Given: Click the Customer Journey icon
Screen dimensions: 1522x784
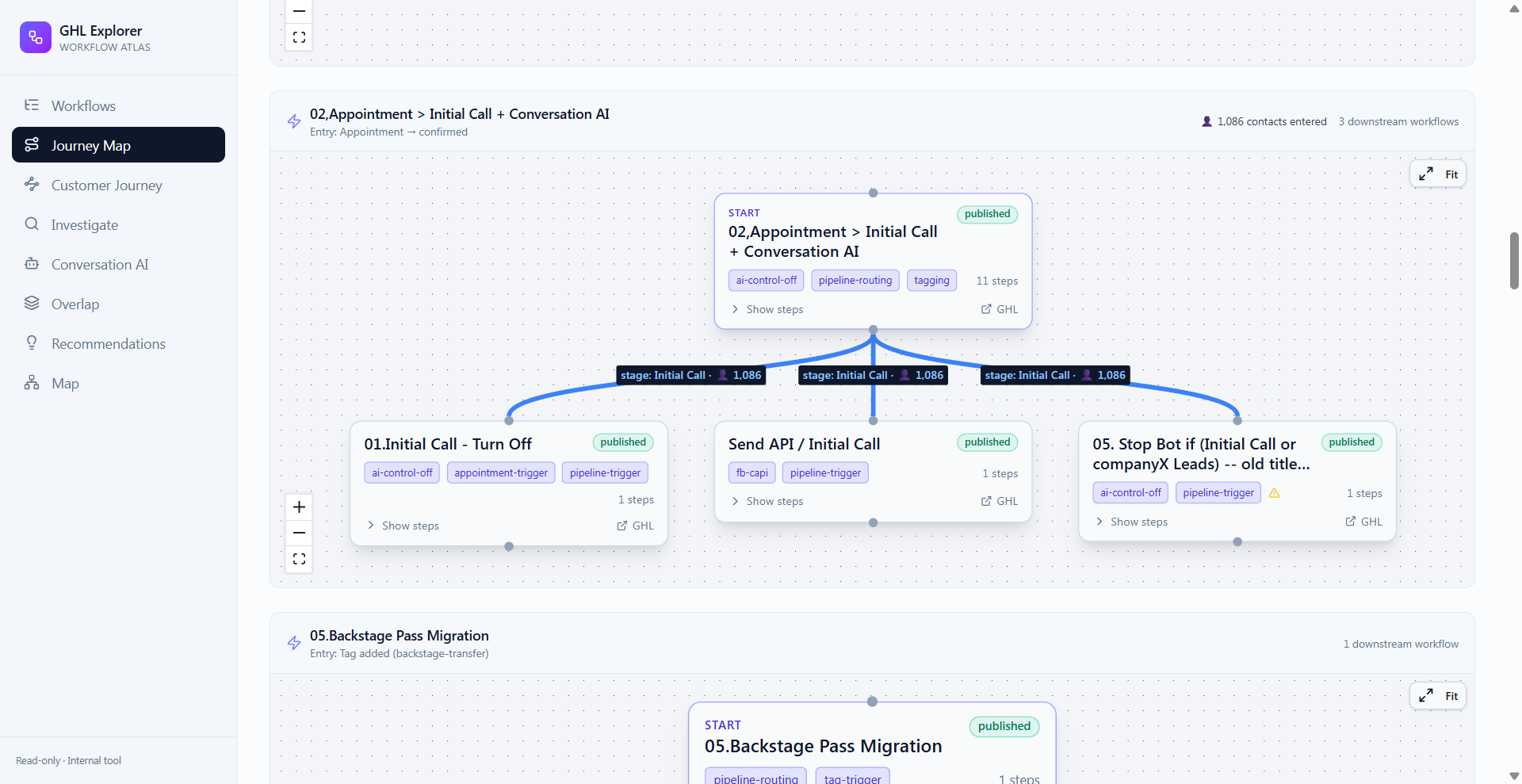Looking at the screenshot, I should pos(32,184).
